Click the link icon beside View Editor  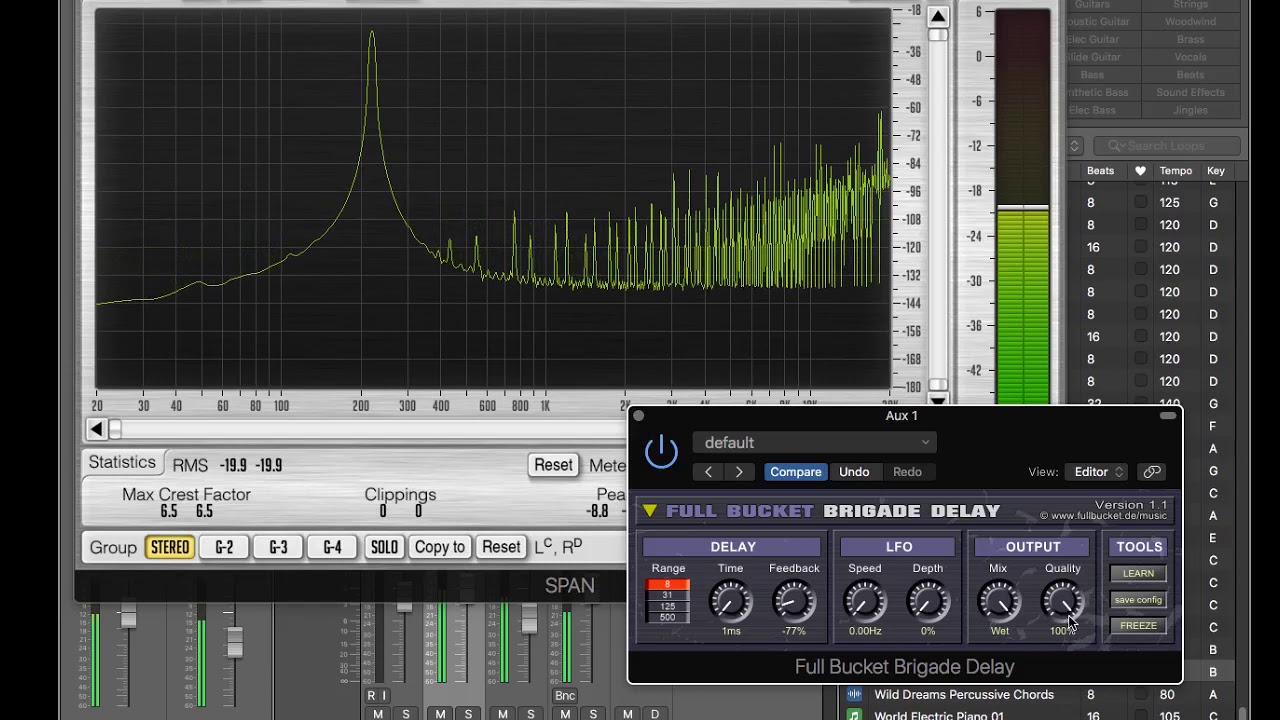[x=1152, y=472]
